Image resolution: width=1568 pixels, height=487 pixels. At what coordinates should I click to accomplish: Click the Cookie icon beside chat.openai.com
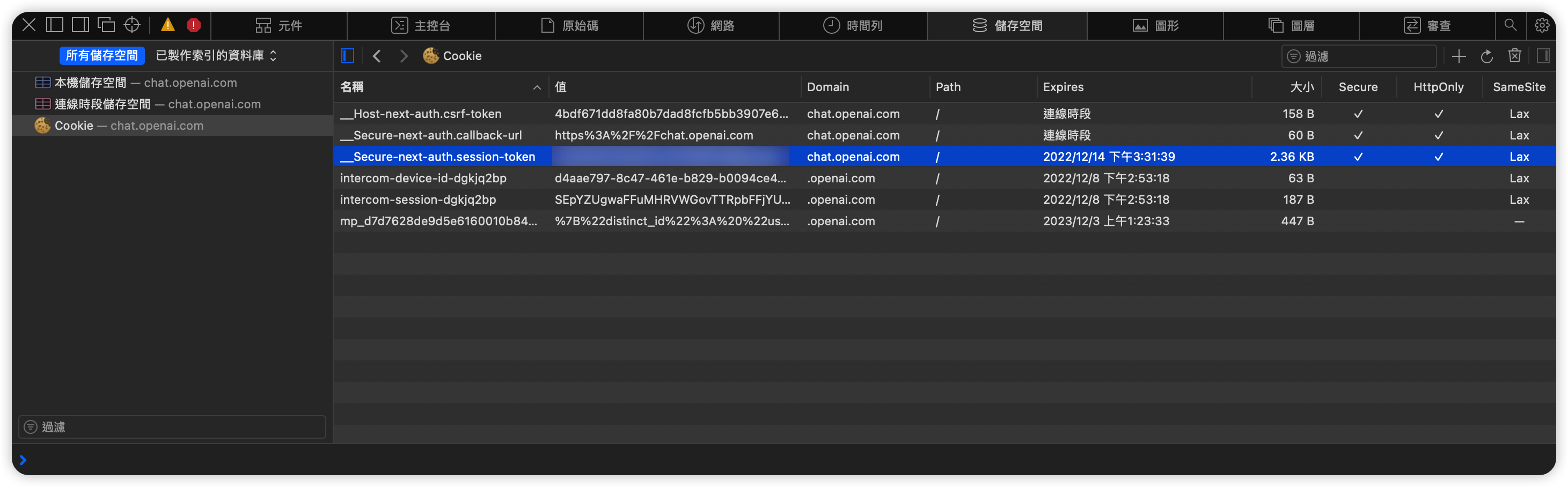[42, 126]
